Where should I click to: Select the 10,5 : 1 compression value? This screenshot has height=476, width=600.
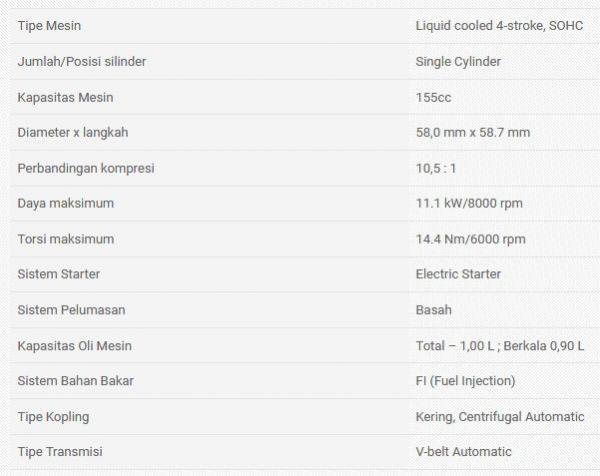(436, 168)
